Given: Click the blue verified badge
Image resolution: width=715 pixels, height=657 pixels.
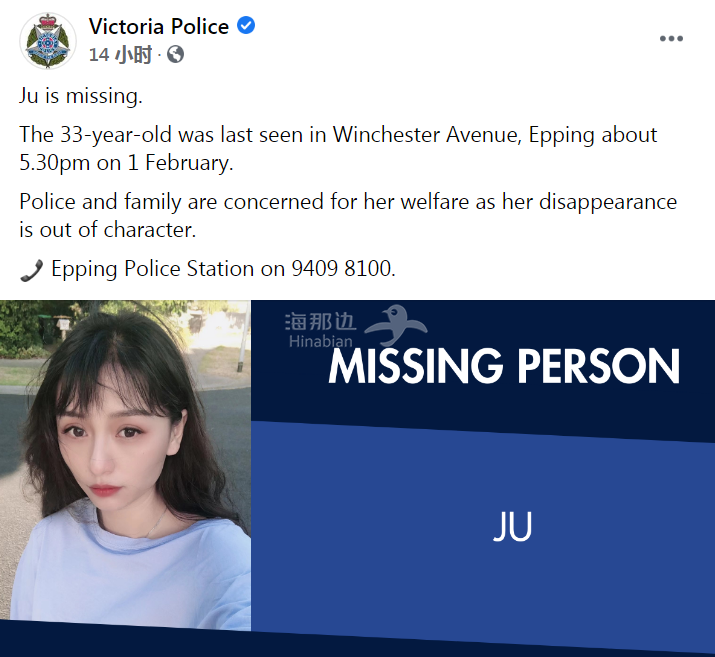Looking at the screenshot, I should point(246,26).
